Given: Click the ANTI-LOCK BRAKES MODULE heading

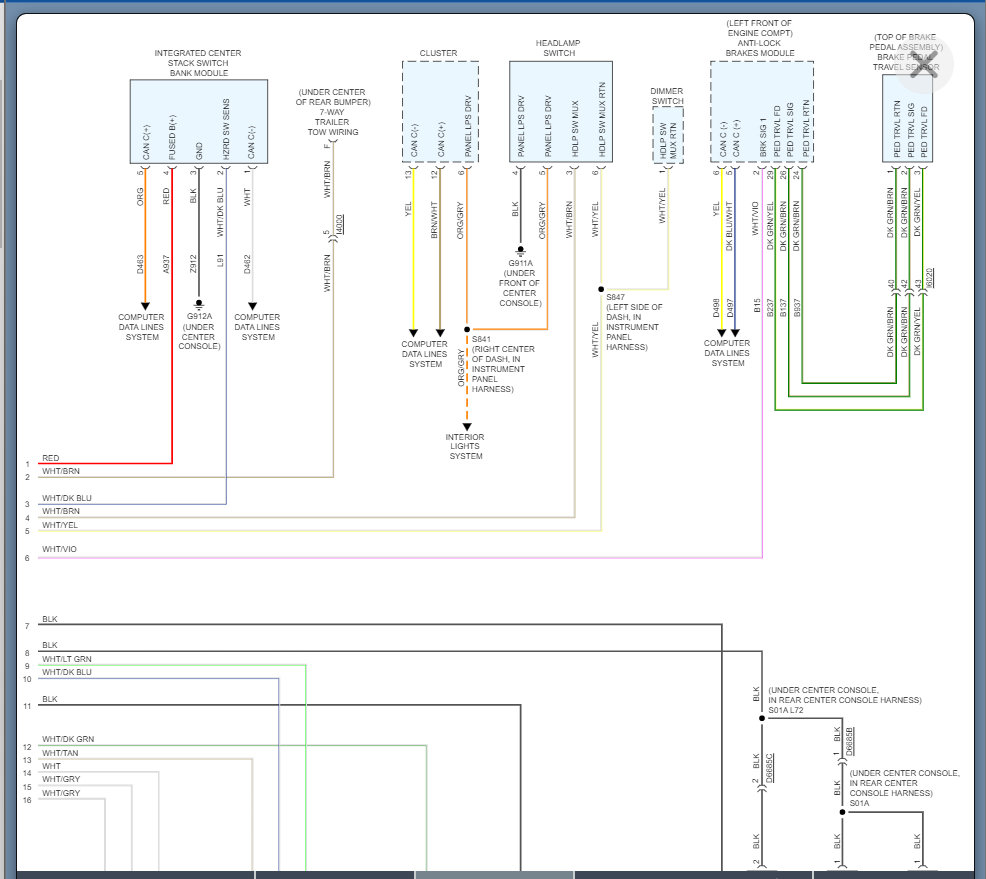Looking at the screenshot, I should (760, 48).
